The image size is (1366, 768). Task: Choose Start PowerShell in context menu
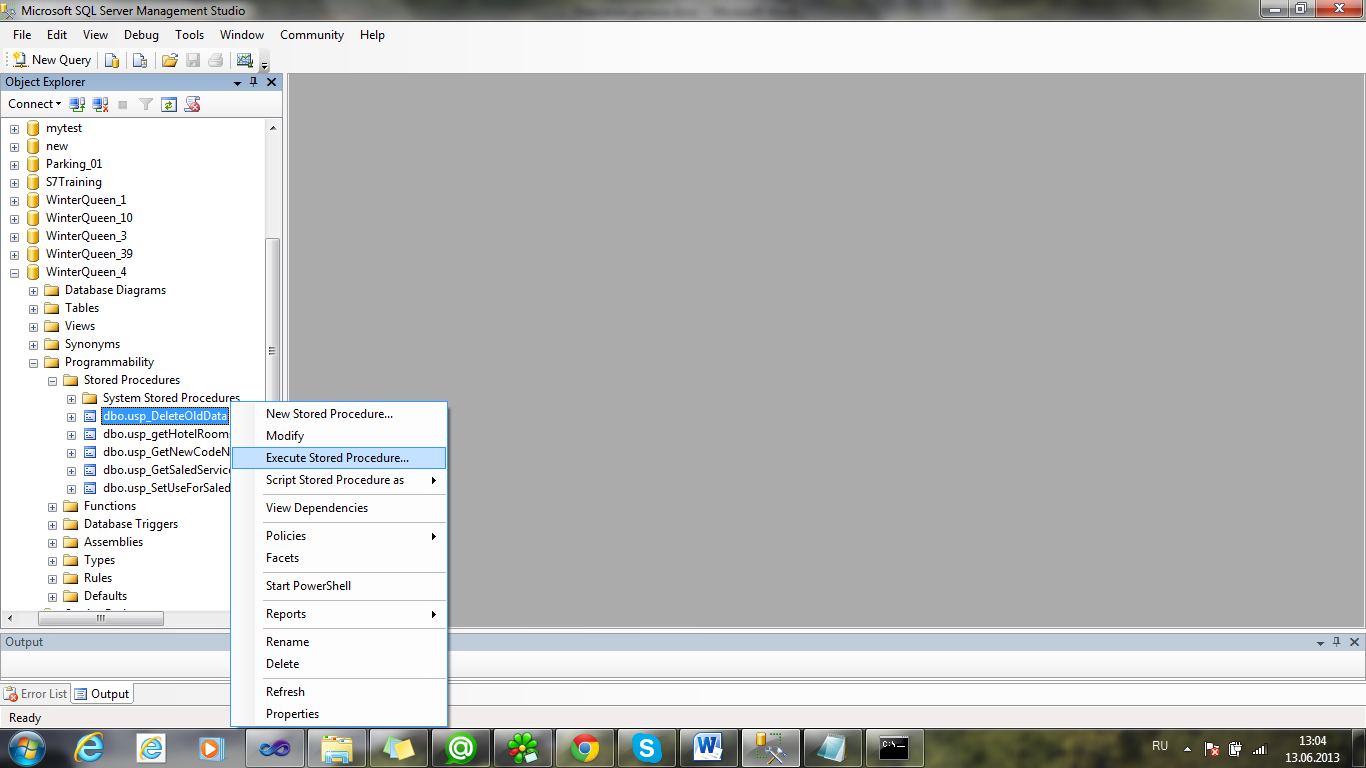(x=338, y=586)
